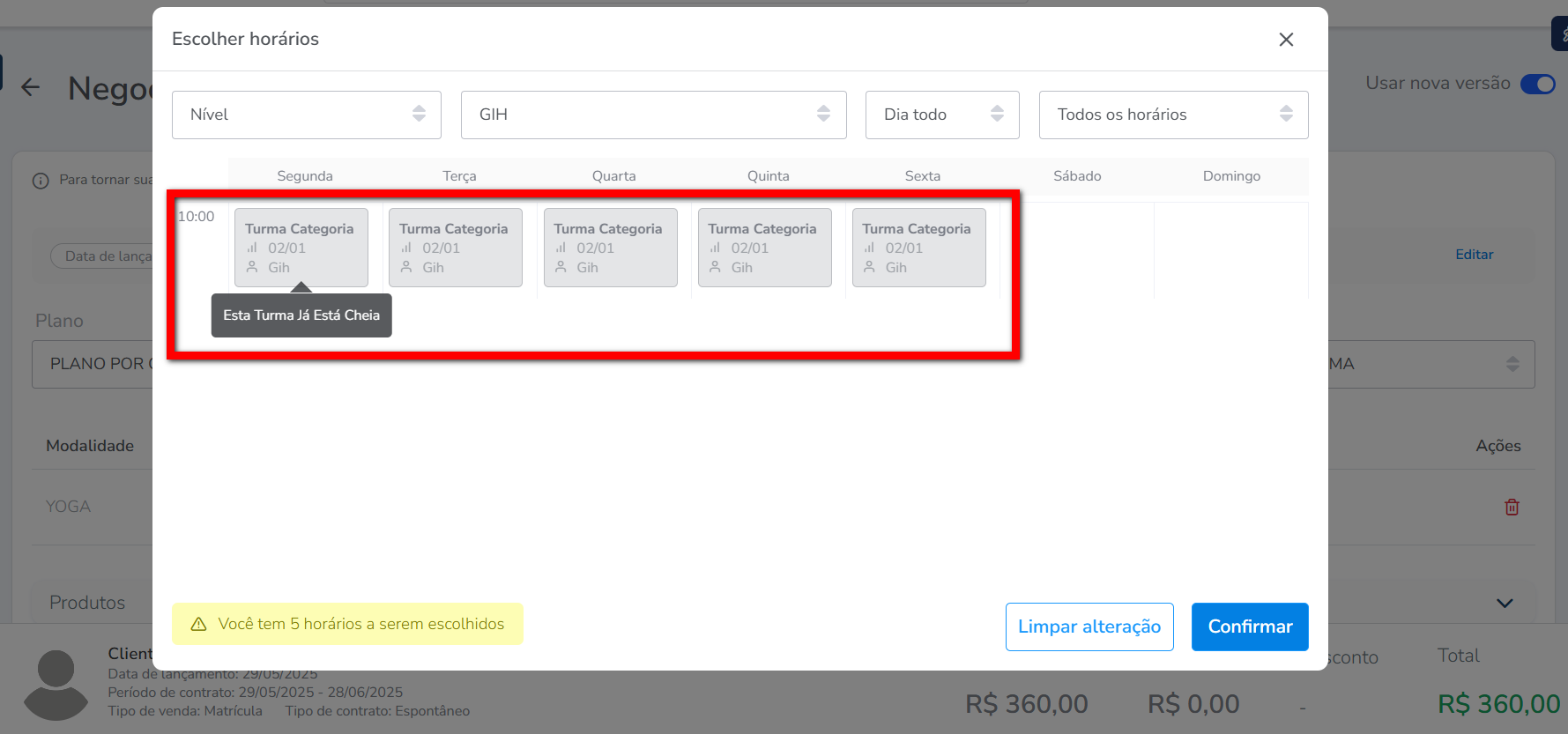Click the red trash delete icon
1568x734 pixels.
pos(1512,507)
